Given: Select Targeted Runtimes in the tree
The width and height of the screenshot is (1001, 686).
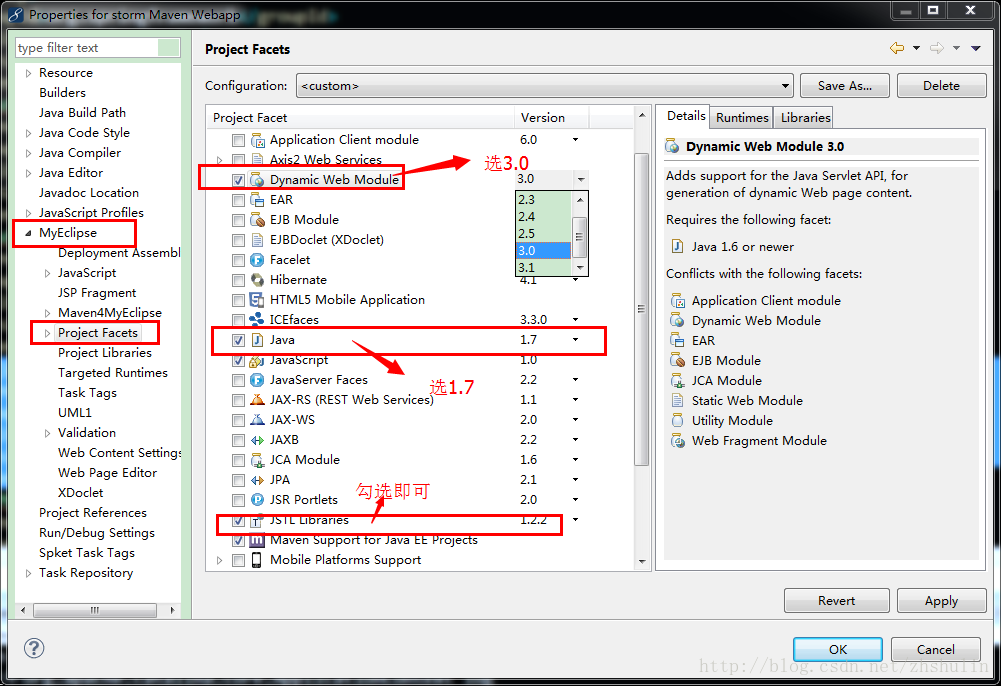Looking at the screenshot, I should [x=113, y=373].
